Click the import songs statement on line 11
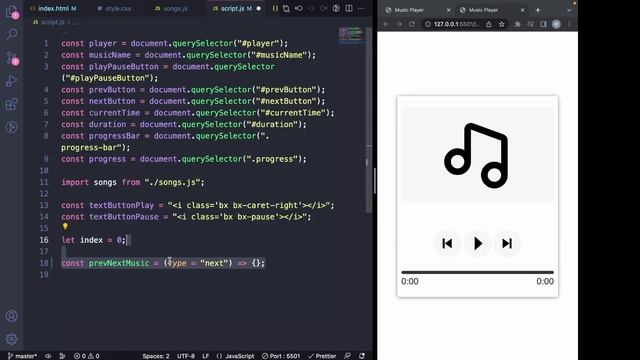The height and width of the screenshot is (360, 640). tap(133, 182)
